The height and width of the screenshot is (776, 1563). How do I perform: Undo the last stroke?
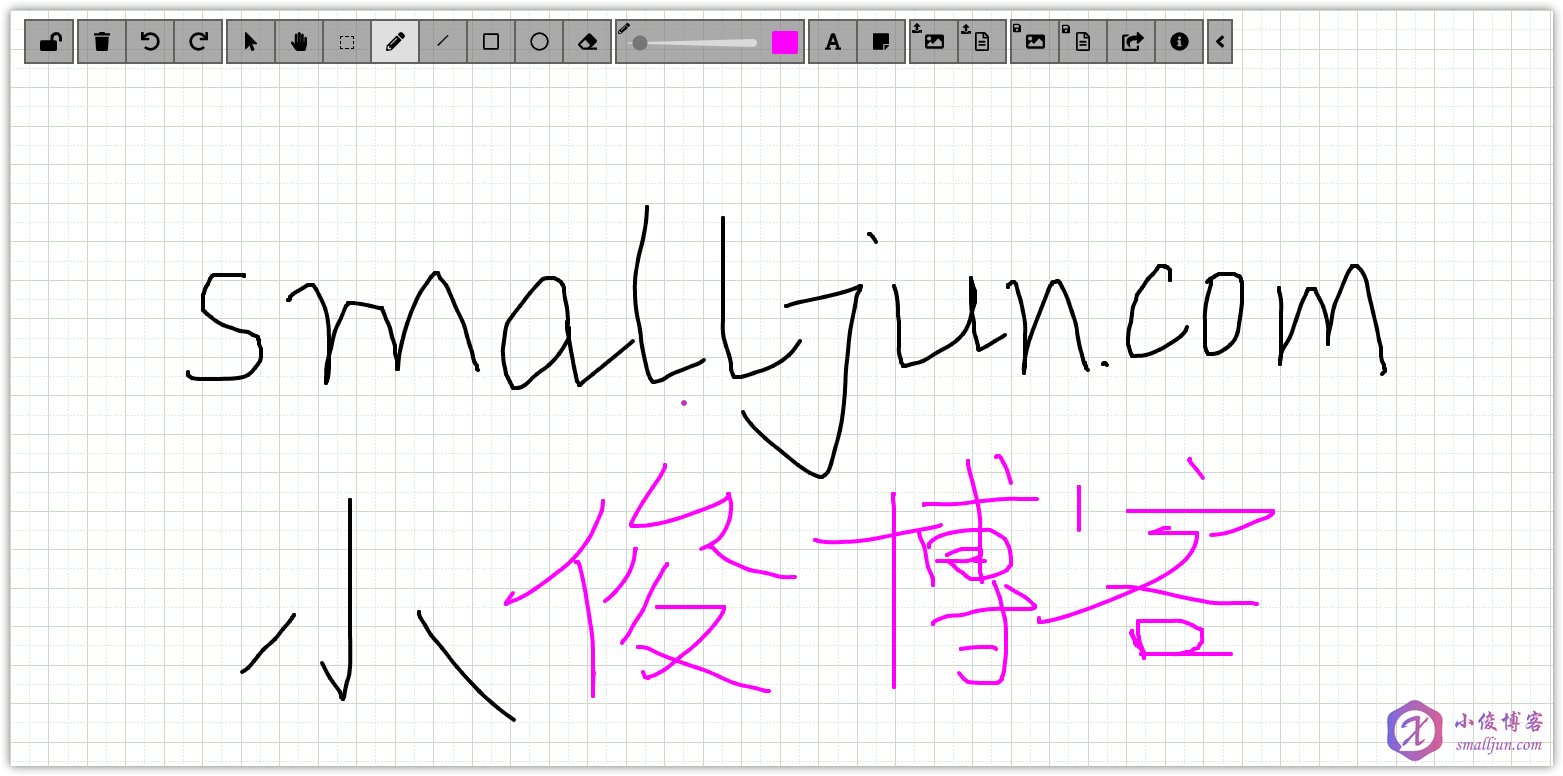click(150, 42)
